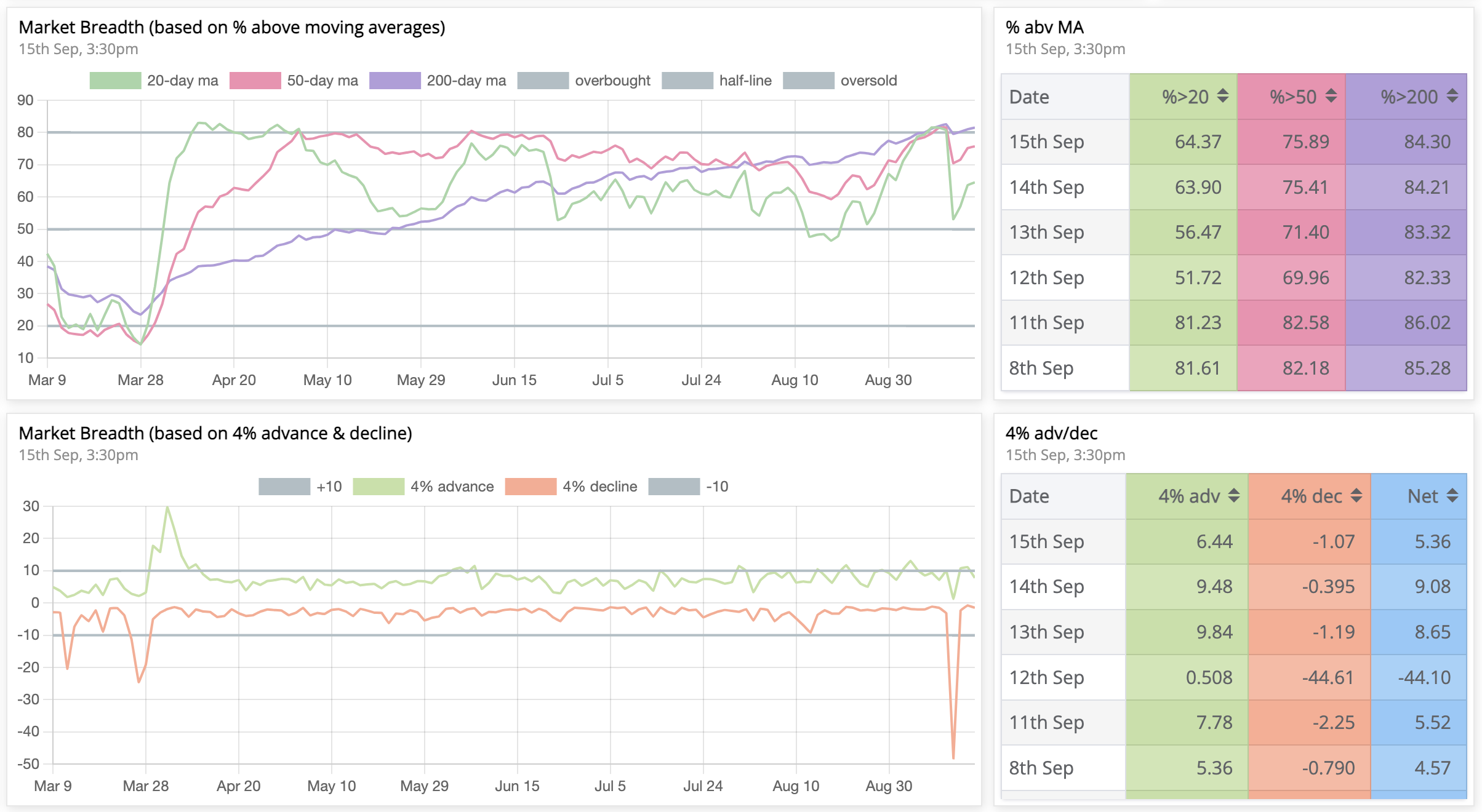Image resolution: width=1482 pixels, height=812 pixels.
Task: Sort by 4% dec column arrows
Action: click(x=1356, y=496)
